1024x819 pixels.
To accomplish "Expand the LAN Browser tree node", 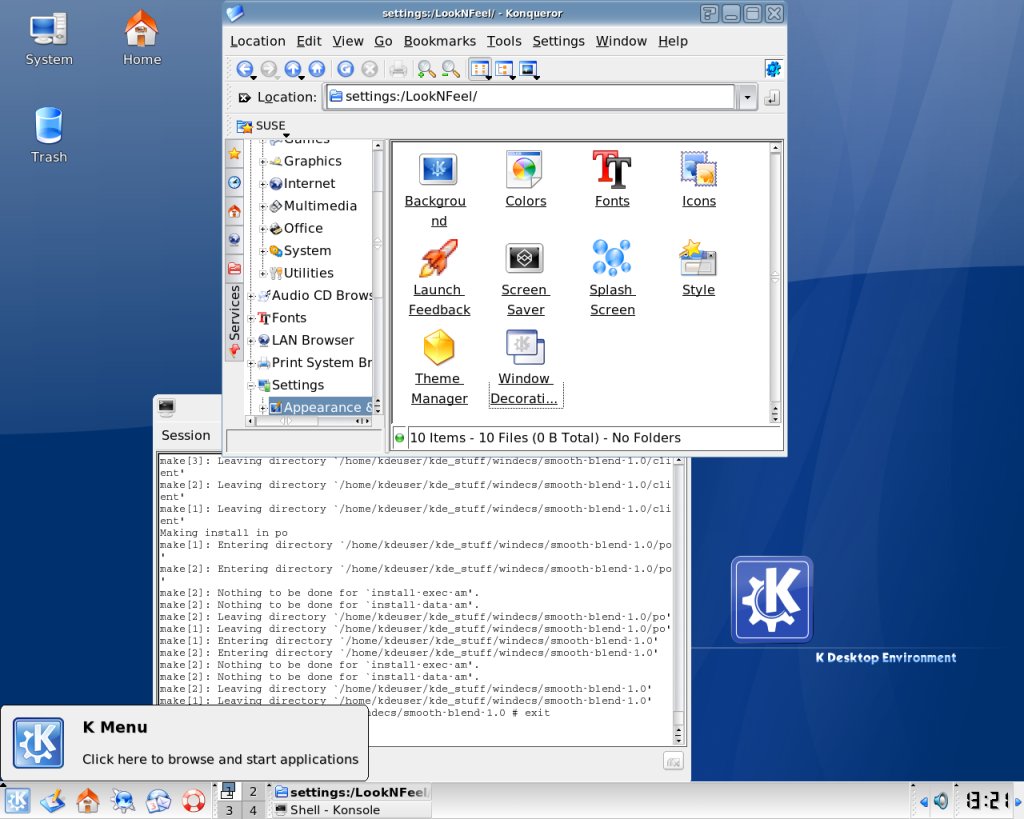I will [251, 341].
